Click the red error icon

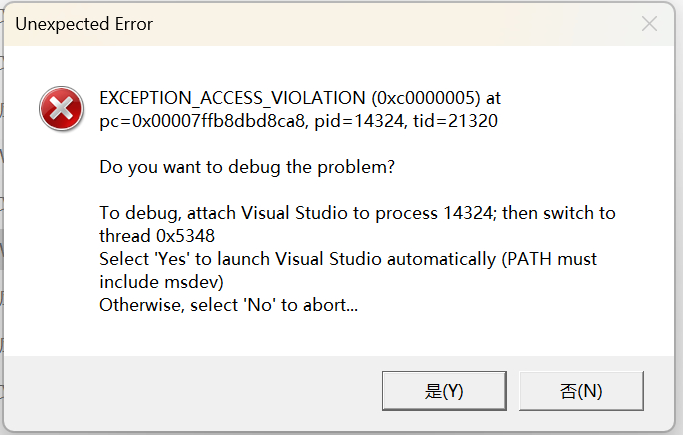[62, 108]
